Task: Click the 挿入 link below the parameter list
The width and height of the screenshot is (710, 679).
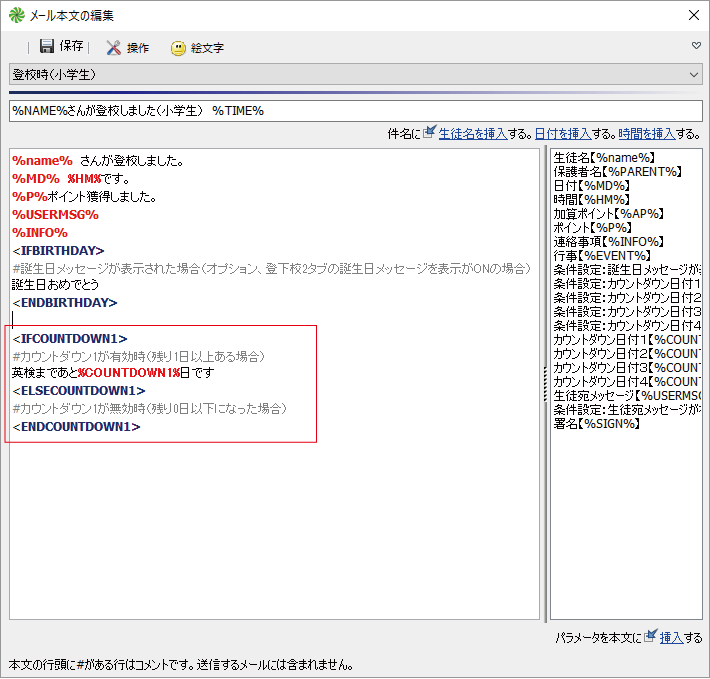Action: [671, 637]
